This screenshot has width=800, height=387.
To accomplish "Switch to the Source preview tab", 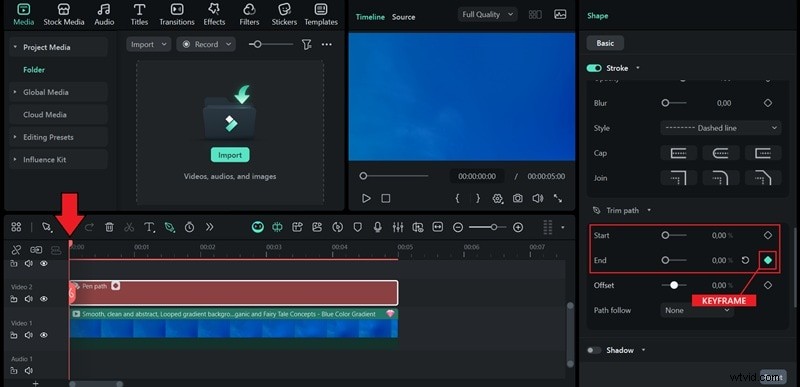I will pyautogui.click(x=403, y=17).
